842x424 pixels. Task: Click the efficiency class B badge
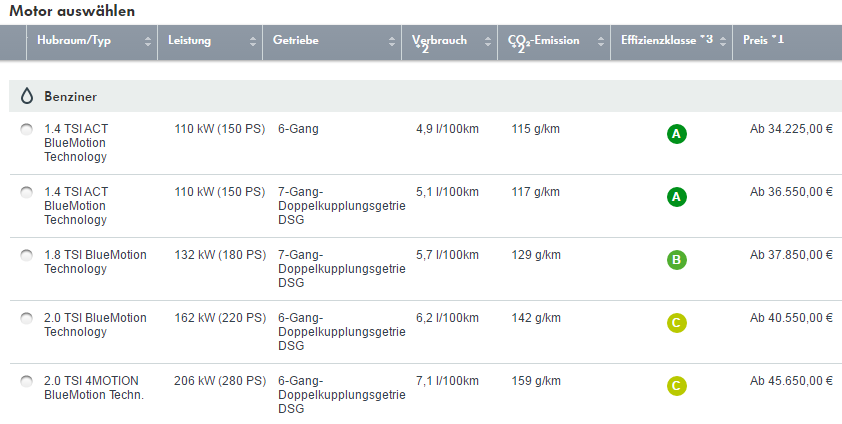(x=677, y=260)
